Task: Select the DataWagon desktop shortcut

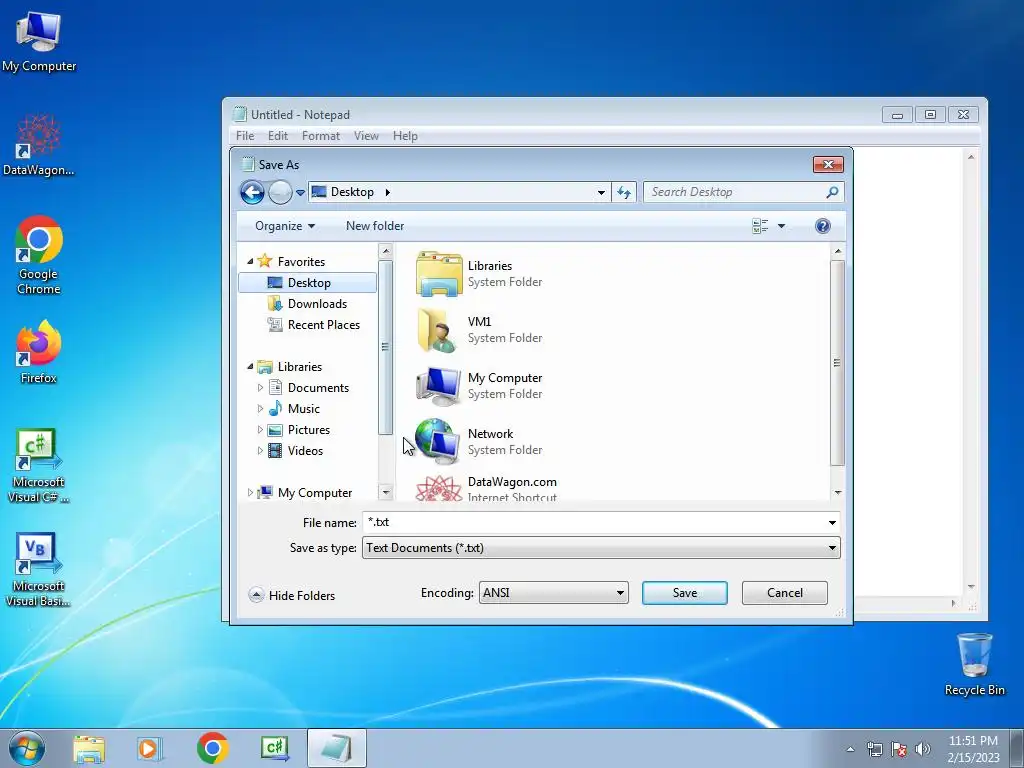Action: [x=39, y=145]
